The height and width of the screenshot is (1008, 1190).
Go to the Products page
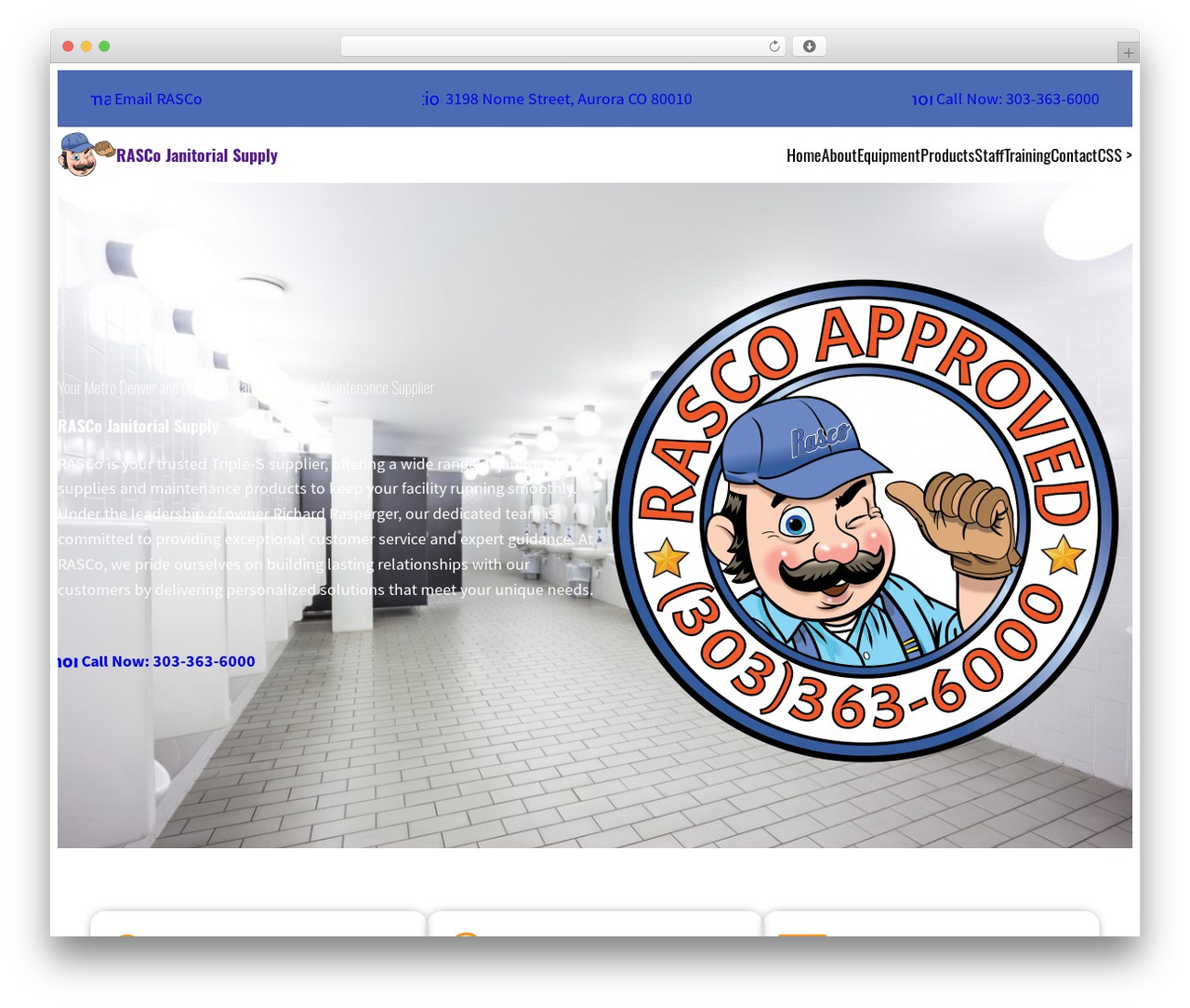pyautogui.click(x=947, y=155)
